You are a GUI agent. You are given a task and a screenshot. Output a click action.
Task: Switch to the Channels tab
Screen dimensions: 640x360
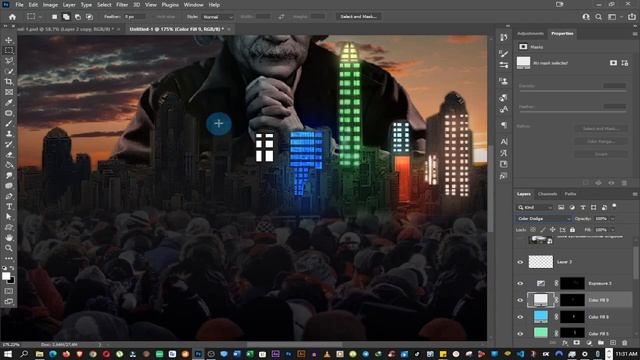[x=547, y=194]
